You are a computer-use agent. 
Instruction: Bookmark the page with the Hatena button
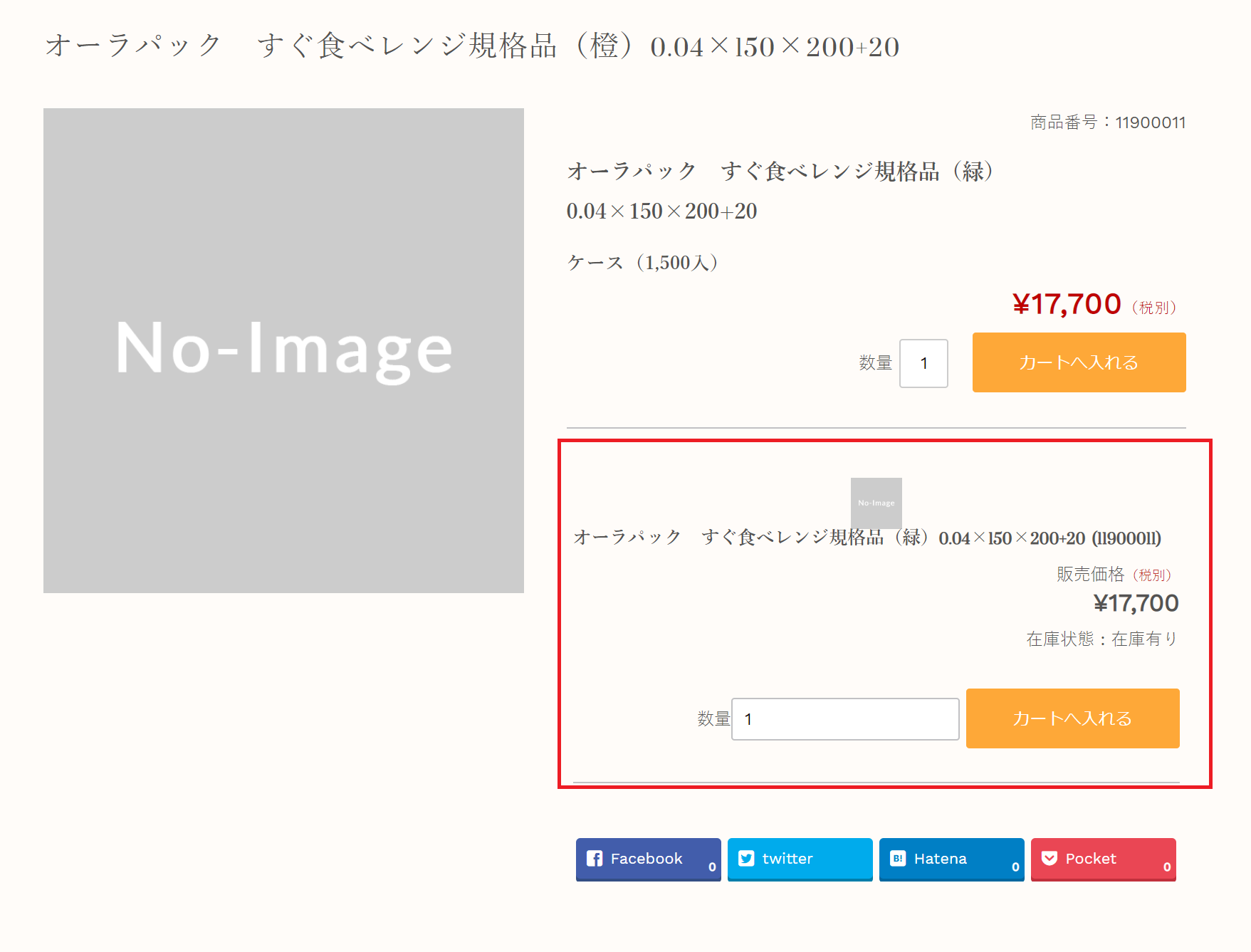[x=951, y=859]
